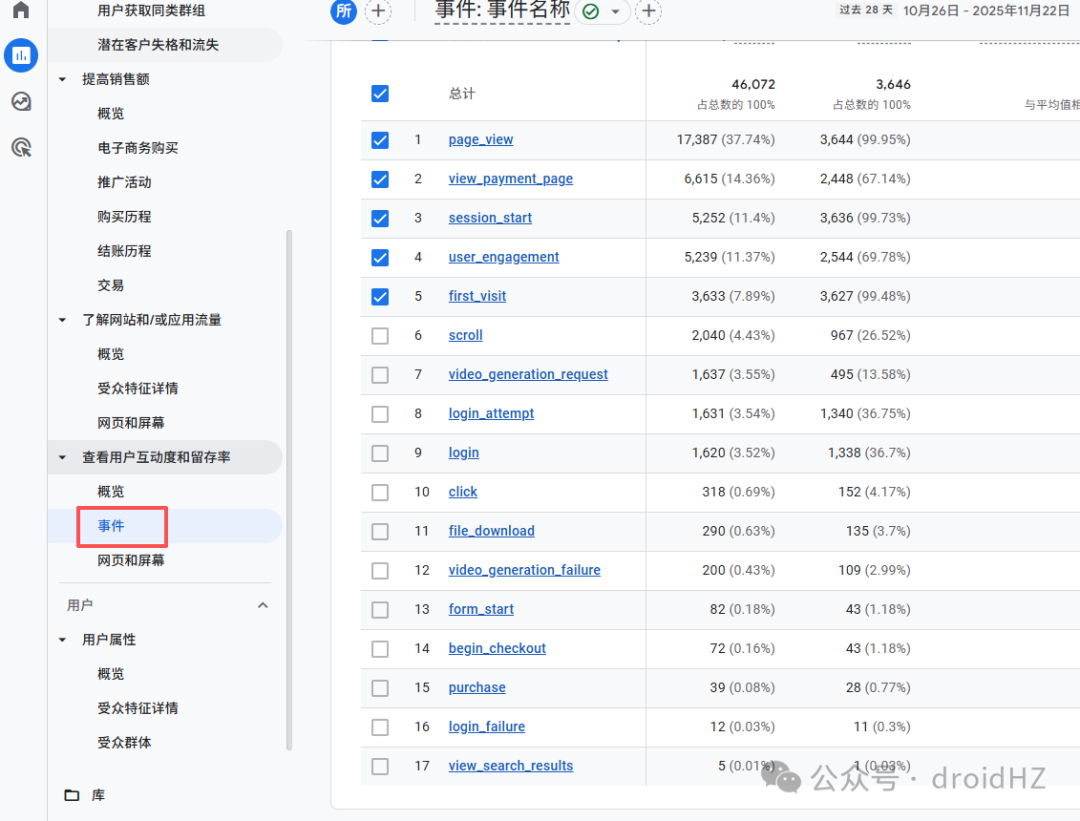Open 用户获取同类群组 in sidebar
The height and width of the screenshot is (821, 1080).
(x=151, y=10)
